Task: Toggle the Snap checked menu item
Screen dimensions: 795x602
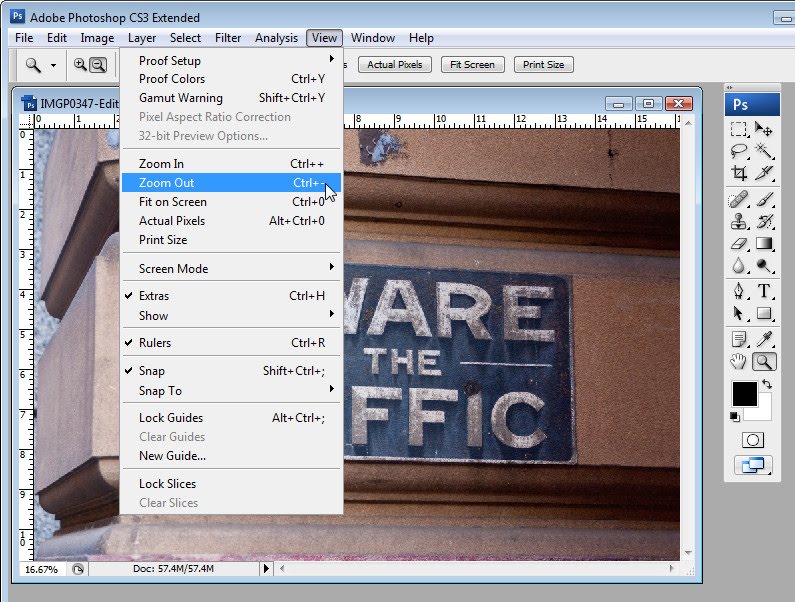Action: 232,371
